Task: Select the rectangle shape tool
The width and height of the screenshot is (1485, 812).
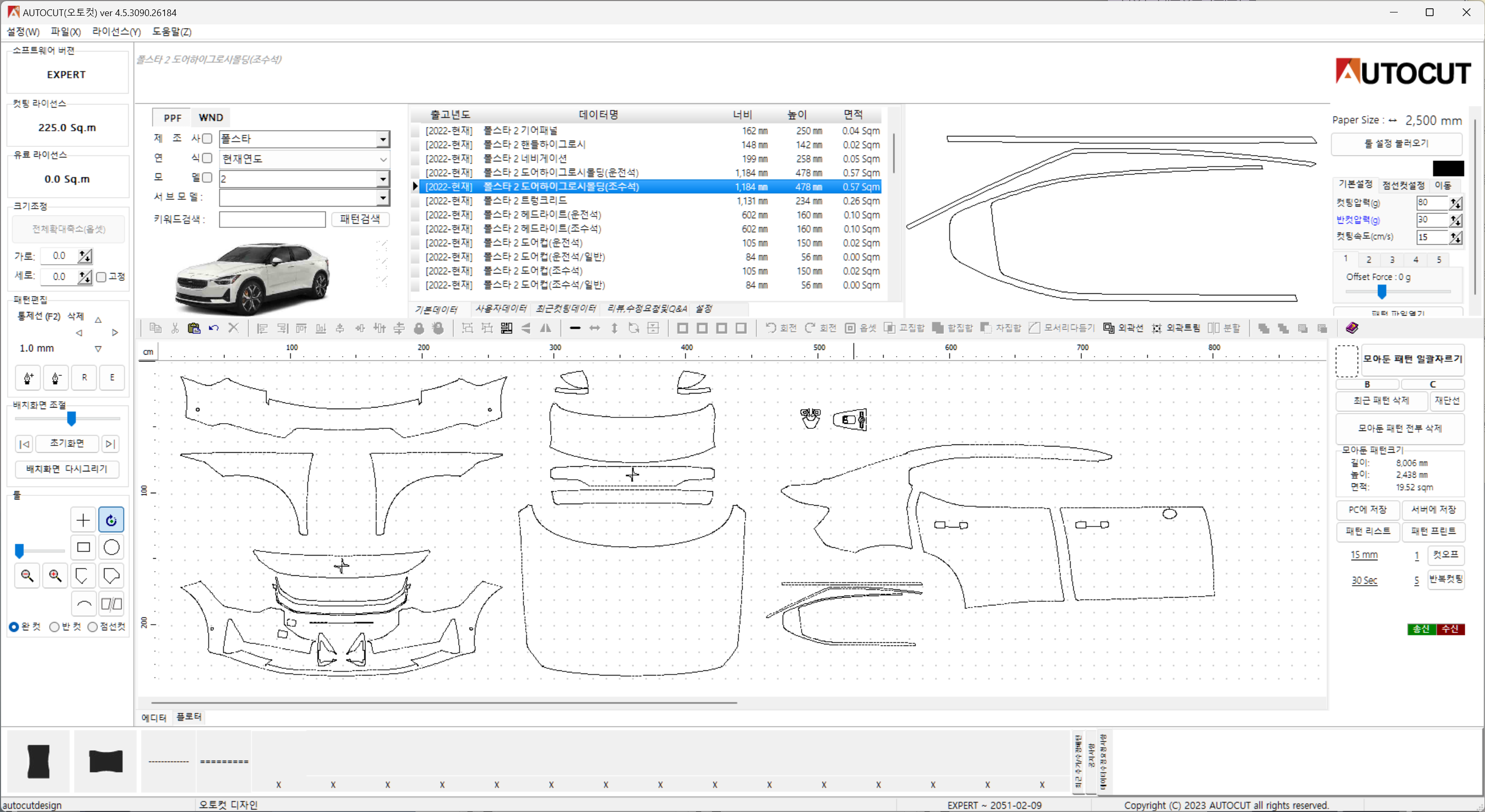Action: click(83, 548)
